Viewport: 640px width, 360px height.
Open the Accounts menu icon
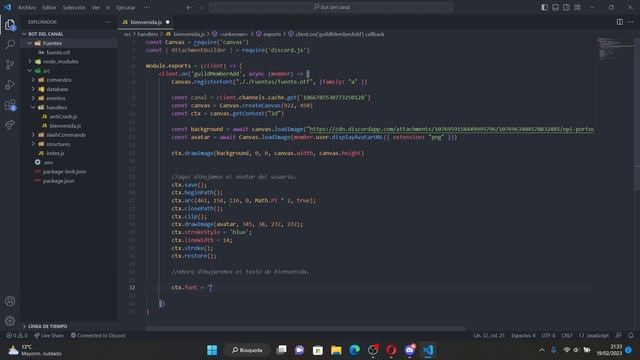tap(10, 301)
